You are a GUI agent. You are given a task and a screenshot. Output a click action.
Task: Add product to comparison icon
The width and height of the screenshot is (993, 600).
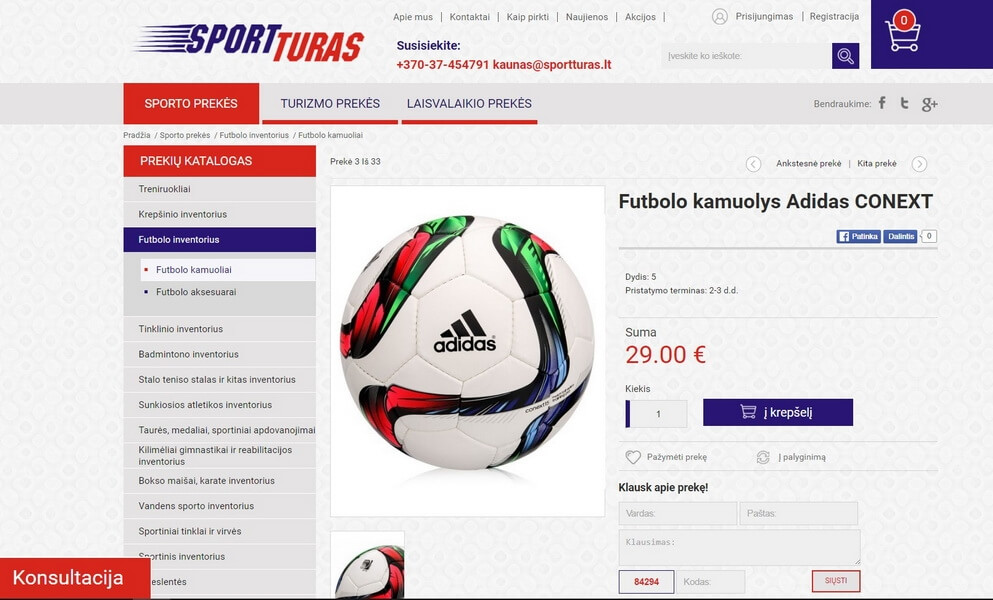(763, 457)
